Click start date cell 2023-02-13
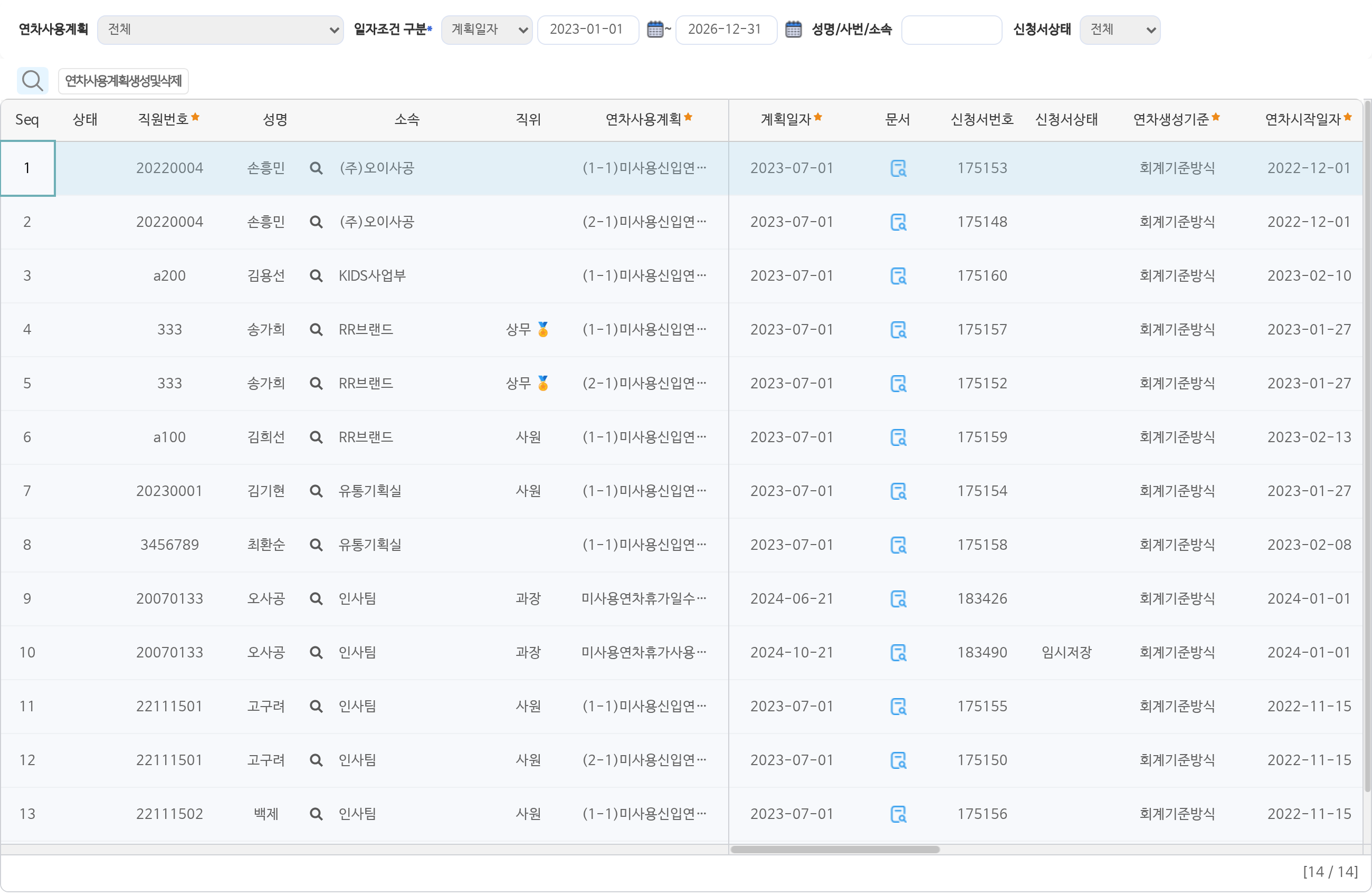Viewport: 1372px width, 896px height. pos(1309,437)
